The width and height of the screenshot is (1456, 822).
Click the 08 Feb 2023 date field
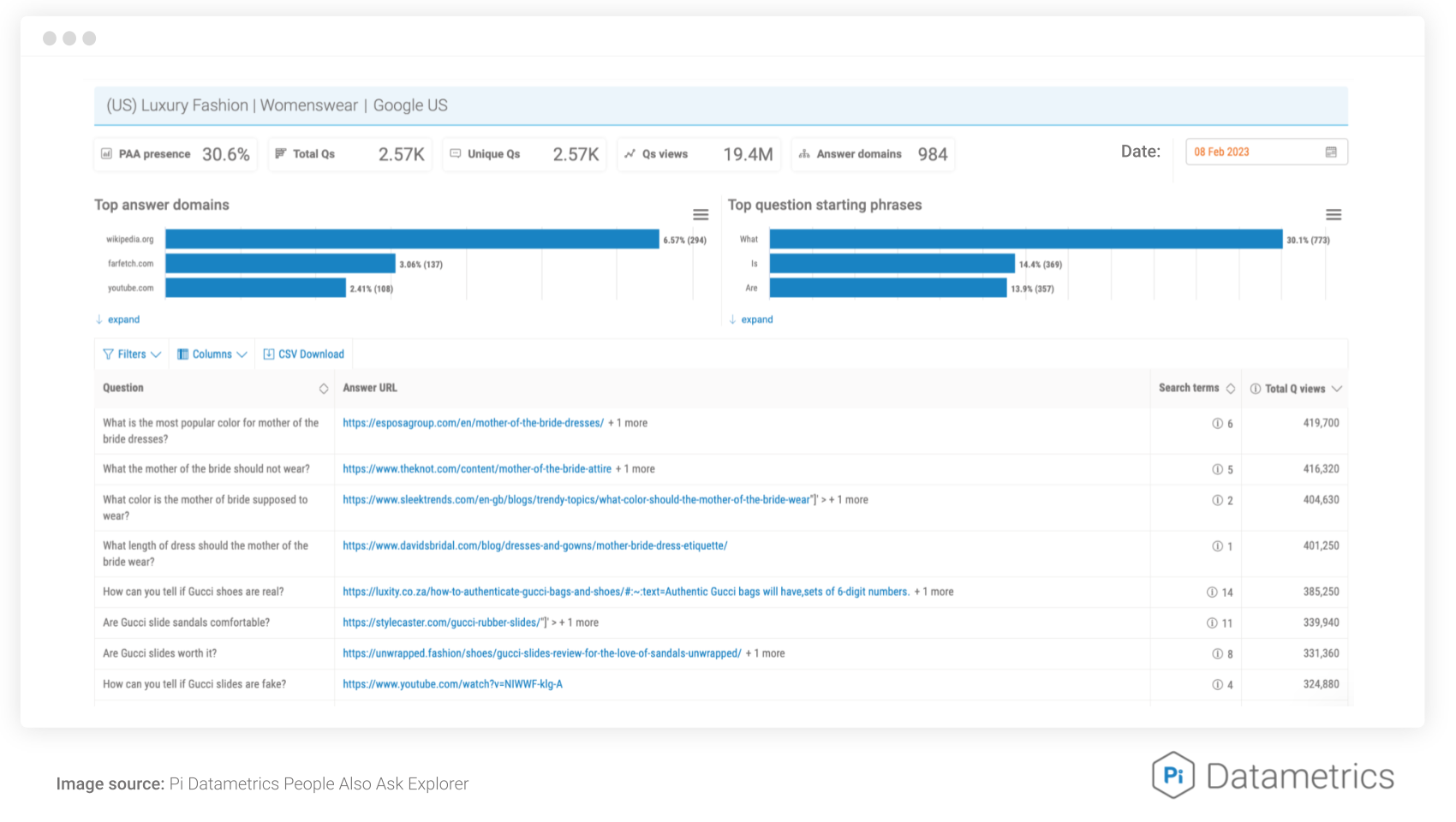[x=1267, y=152]
